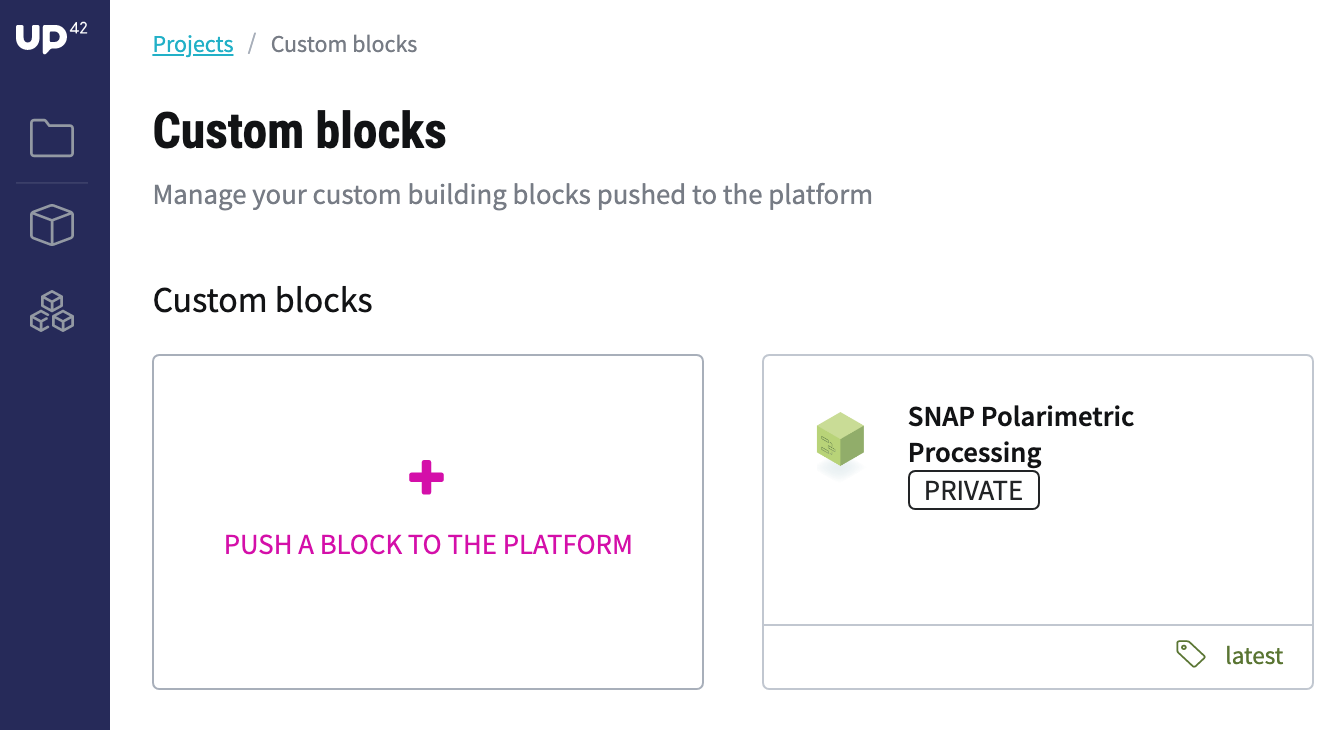Click the magenta plus icon
Screen dimensions: 1342x730
pos(427,478)
